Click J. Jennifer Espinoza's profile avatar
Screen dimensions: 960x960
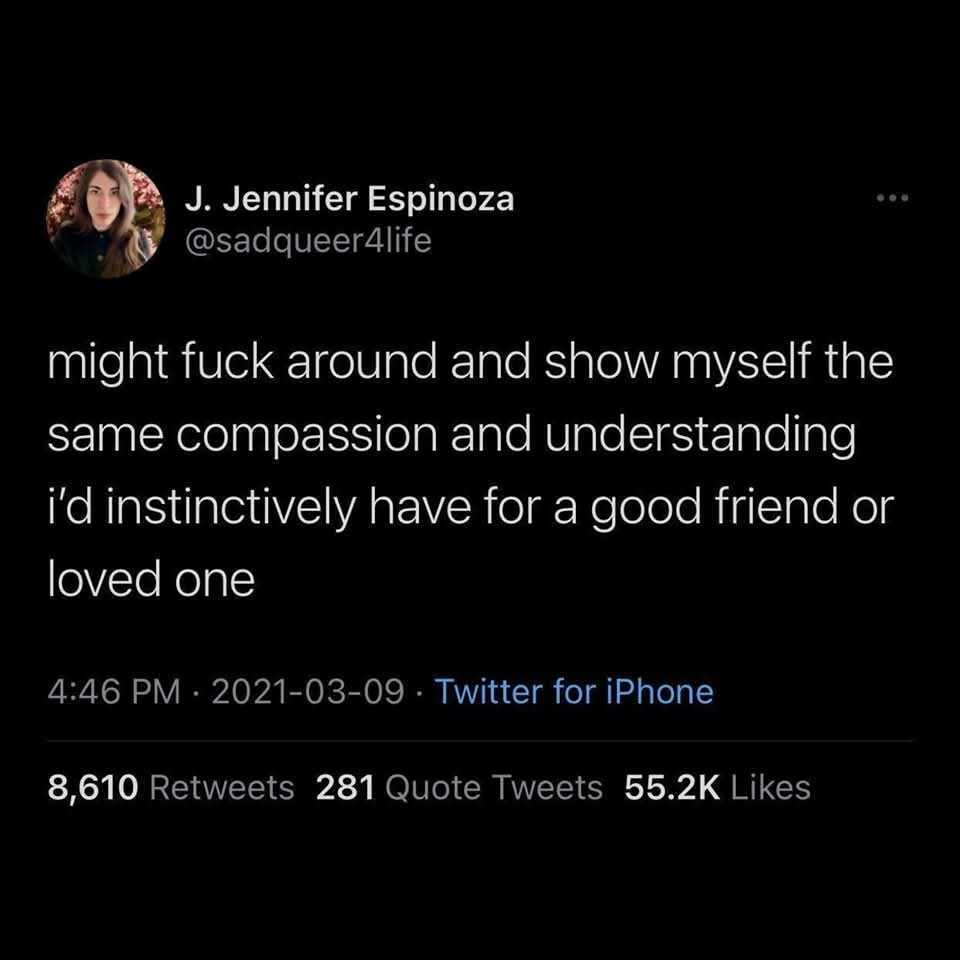click(107, 220)
